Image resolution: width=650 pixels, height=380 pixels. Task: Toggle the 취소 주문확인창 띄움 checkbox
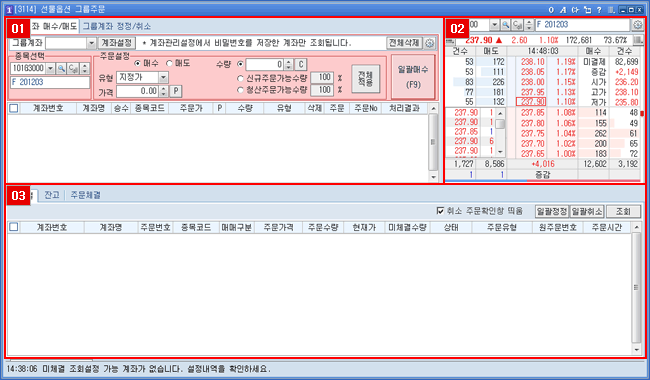coord(440,211)
